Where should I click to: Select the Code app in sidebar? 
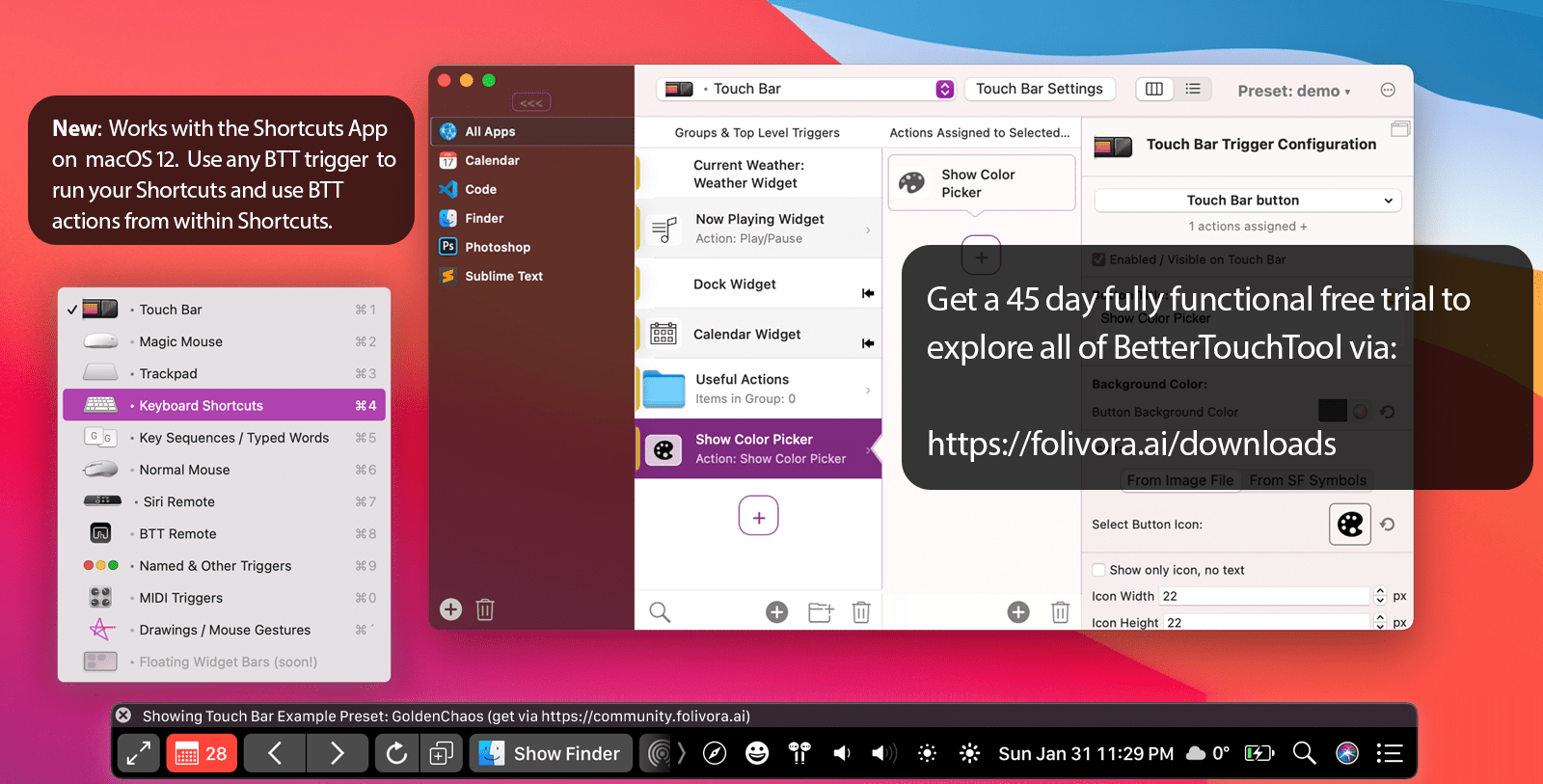pyautogui.click(x=531, y=189)
